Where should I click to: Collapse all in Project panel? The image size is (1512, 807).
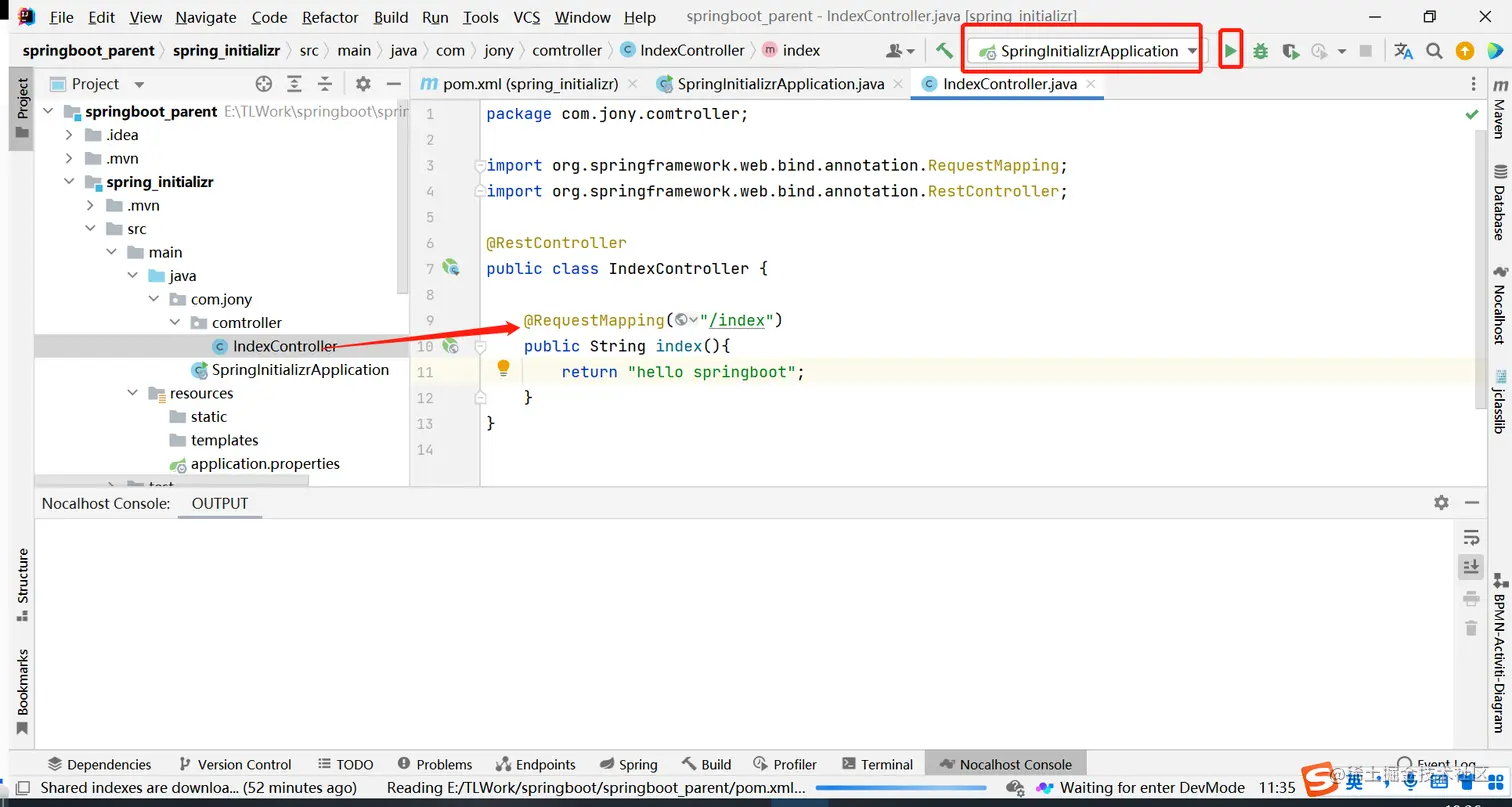325,84
